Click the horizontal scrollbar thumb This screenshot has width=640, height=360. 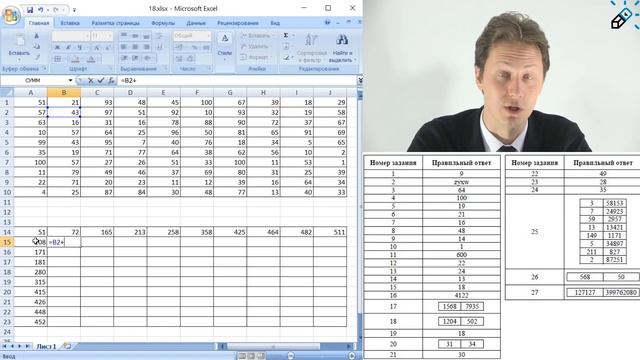click(x=273, y=346)
